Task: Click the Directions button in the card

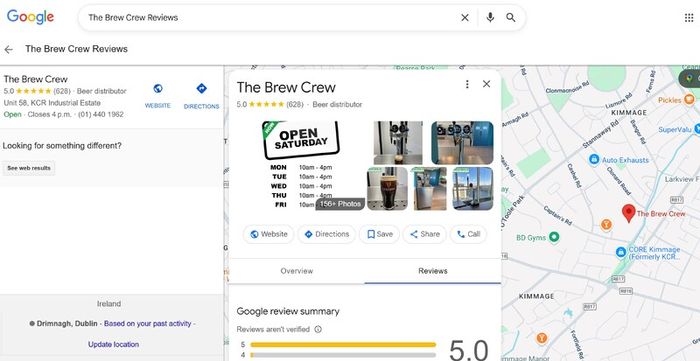Action: 327,234
